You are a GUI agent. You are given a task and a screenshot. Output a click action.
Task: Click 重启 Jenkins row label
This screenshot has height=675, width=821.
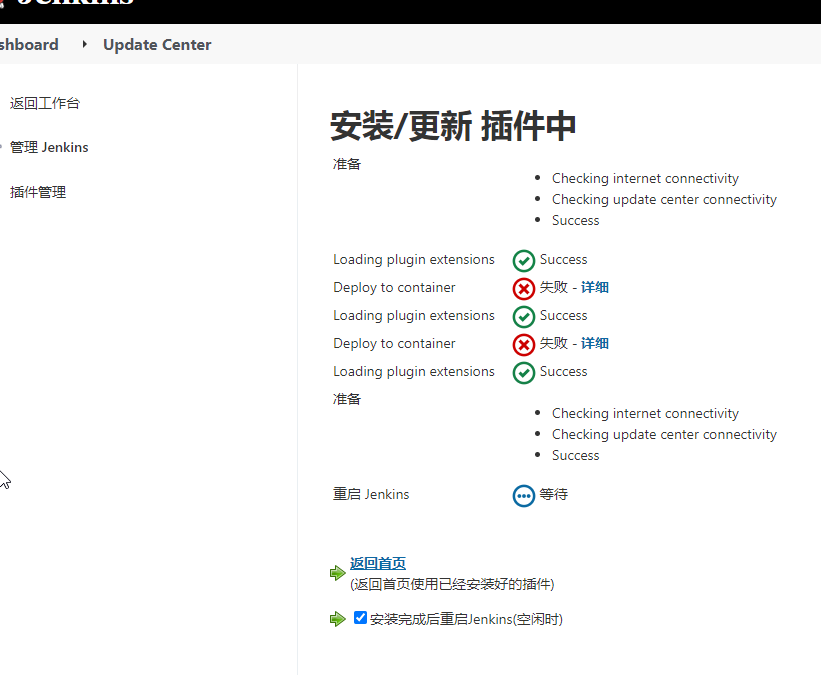tap(371, 494)
